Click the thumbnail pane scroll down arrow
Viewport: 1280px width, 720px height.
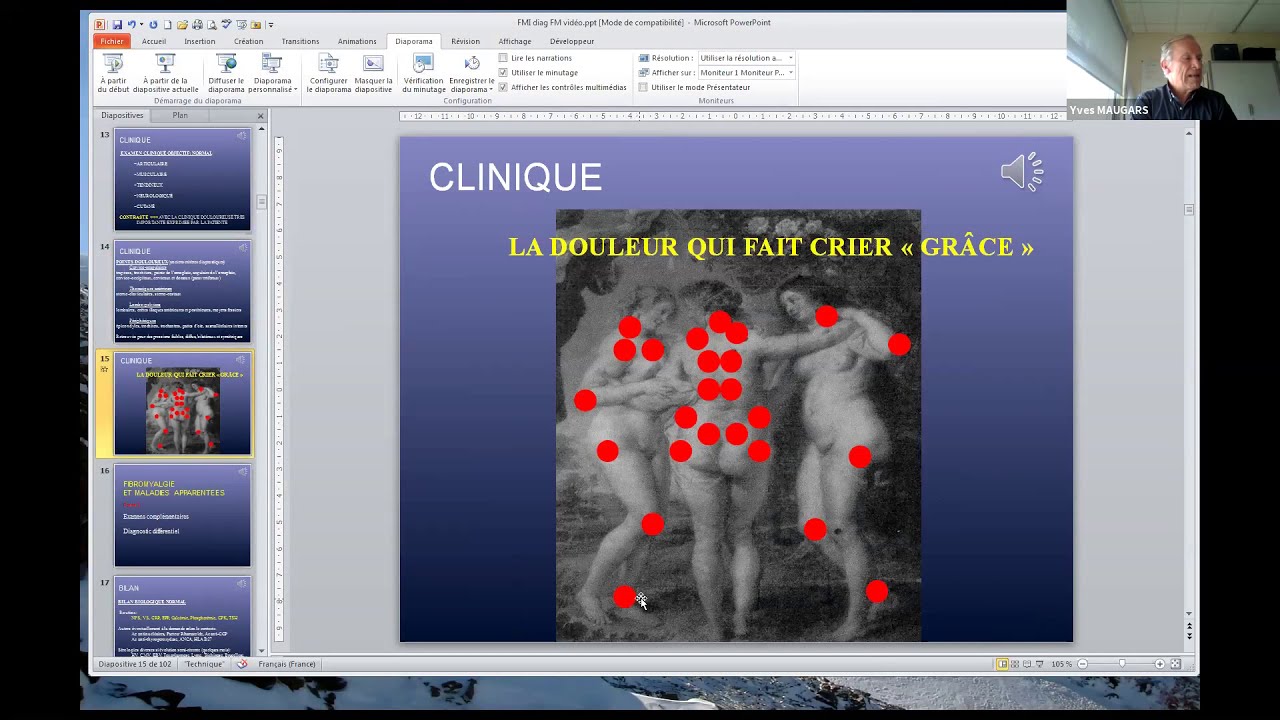coord(261,651)
